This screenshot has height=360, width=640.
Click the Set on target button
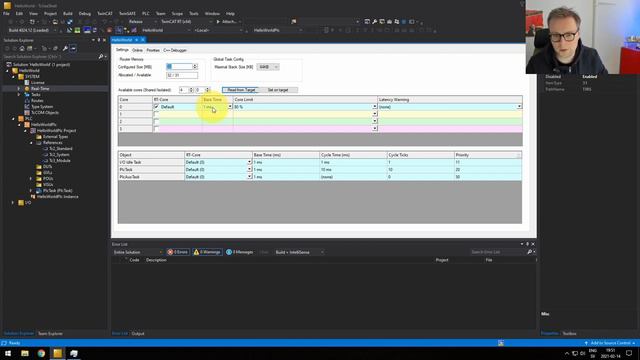(x=278, y=90)
